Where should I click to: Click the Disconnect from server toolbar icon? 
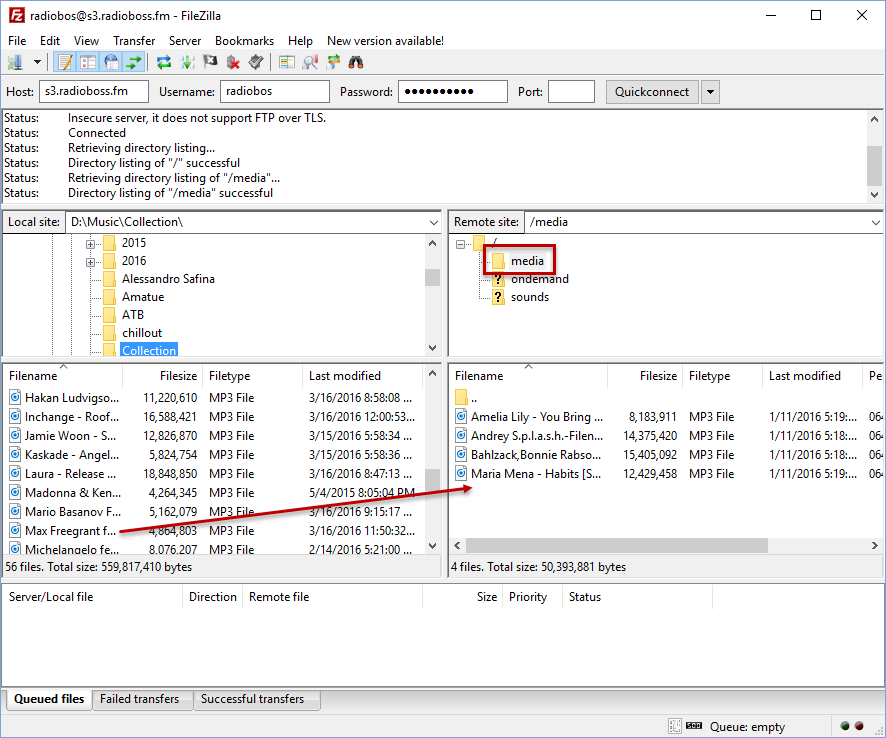233,62
